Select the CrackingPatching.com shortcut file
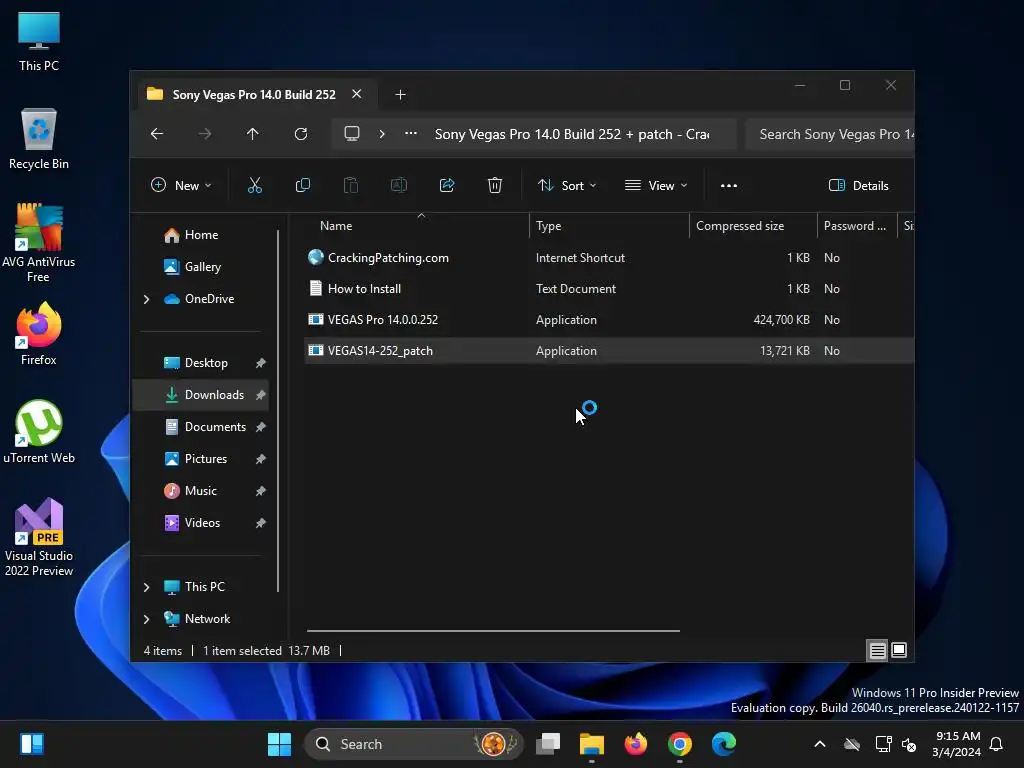 [x=609, y=258]
